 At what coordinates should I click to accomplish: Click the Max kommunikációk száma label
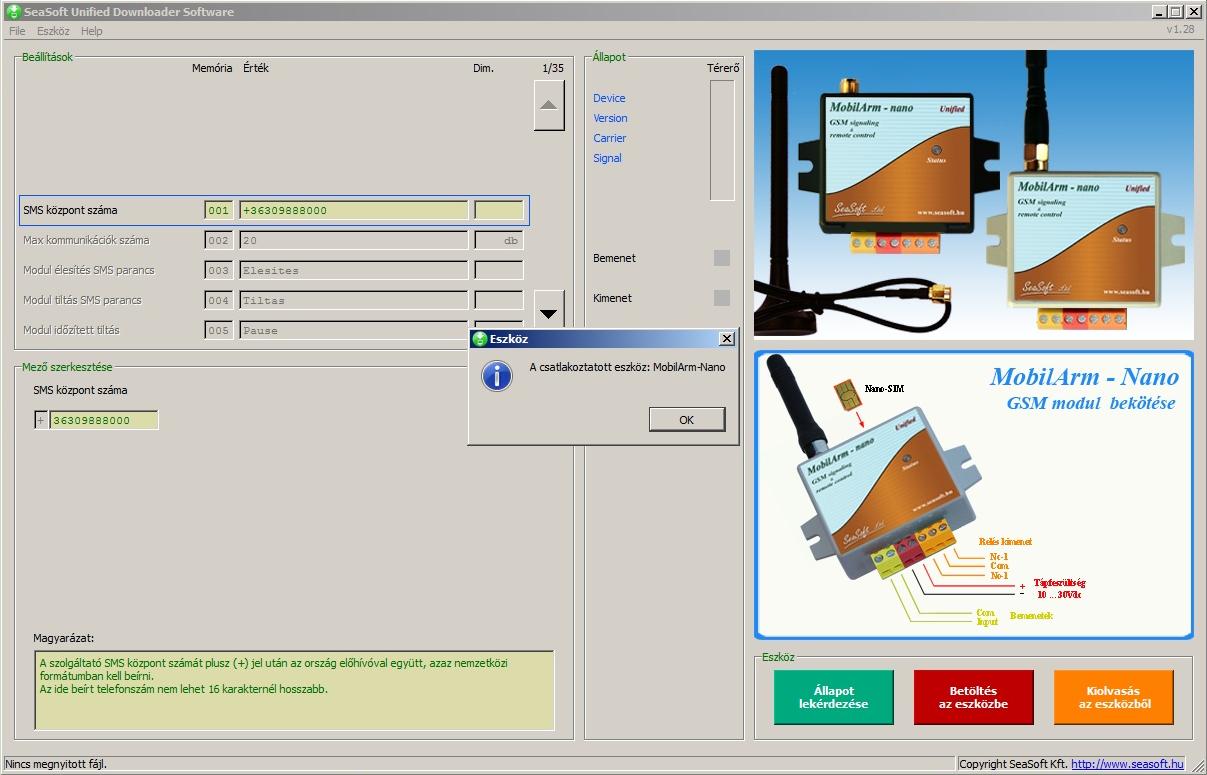86,241
